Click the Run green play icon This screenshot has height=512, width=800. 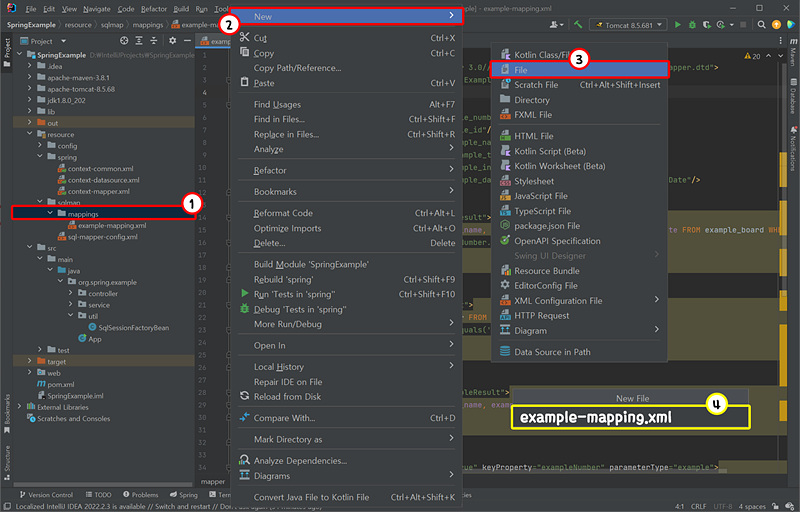click(x=678, y=24)
